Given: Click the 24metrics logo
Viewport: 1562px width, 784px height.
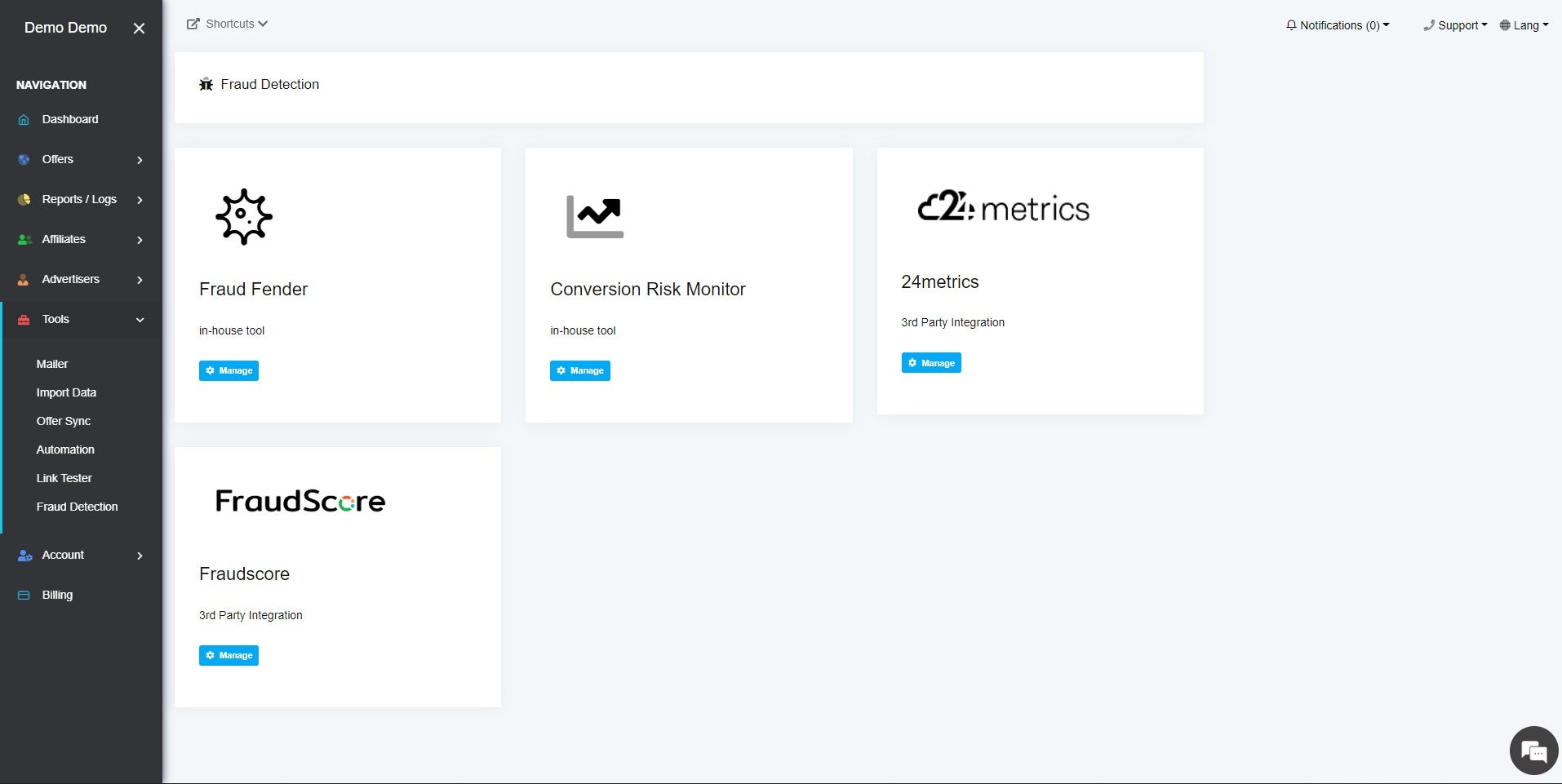Looking at the screenshot, I should [x=1003, y=208].
